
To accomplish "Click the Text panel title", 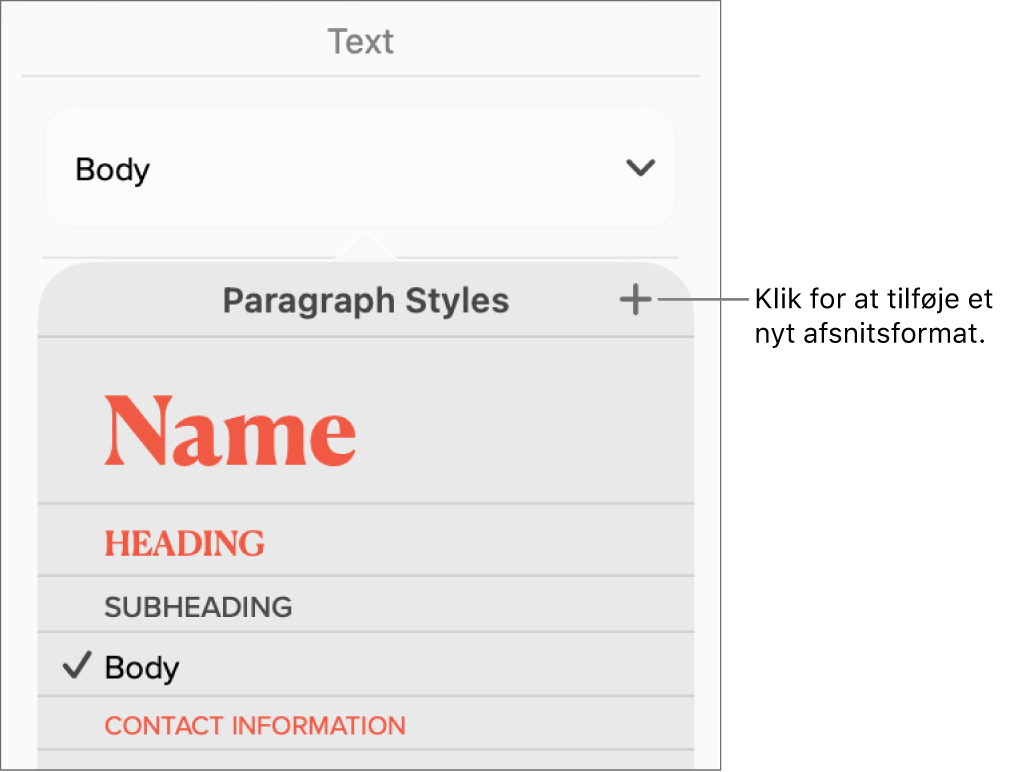I will [361, 42].
